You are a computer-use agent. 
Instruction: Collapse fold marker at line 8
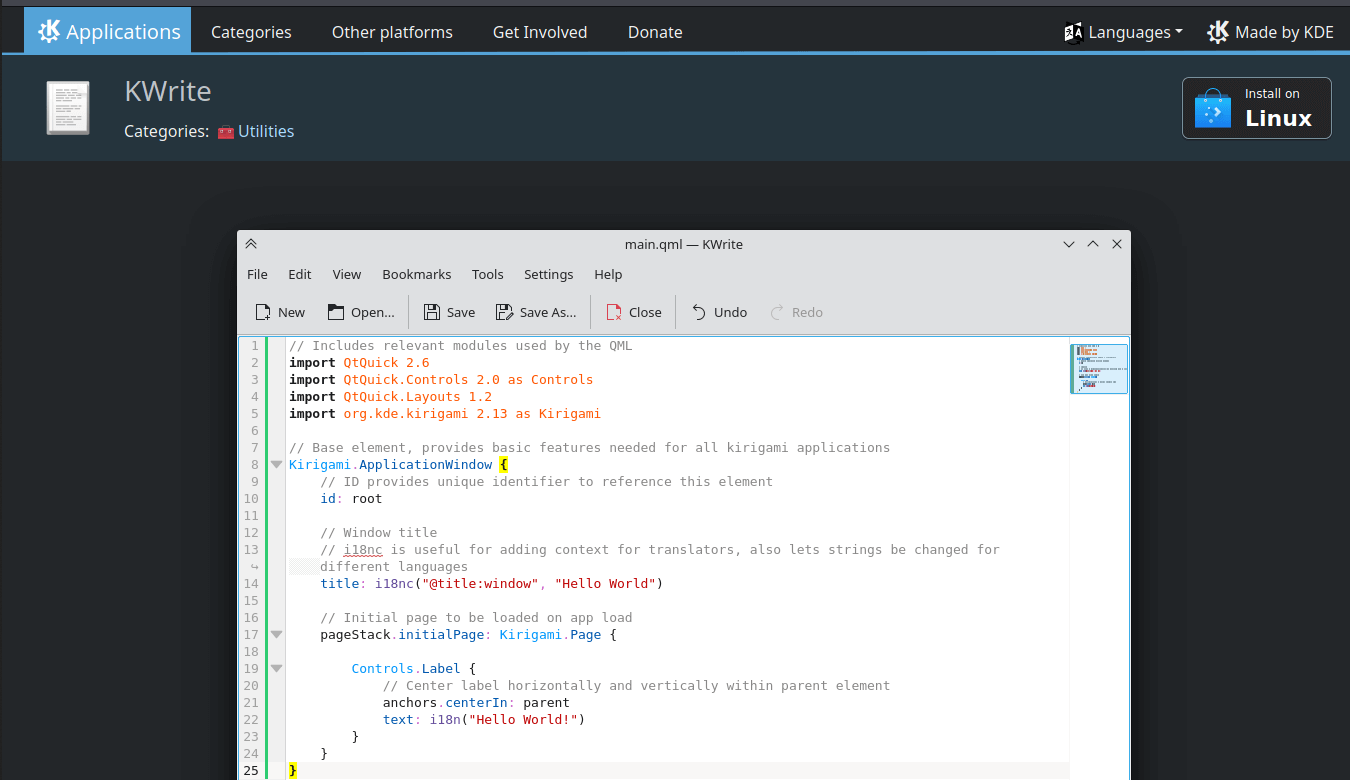click(x=277, y=465)
